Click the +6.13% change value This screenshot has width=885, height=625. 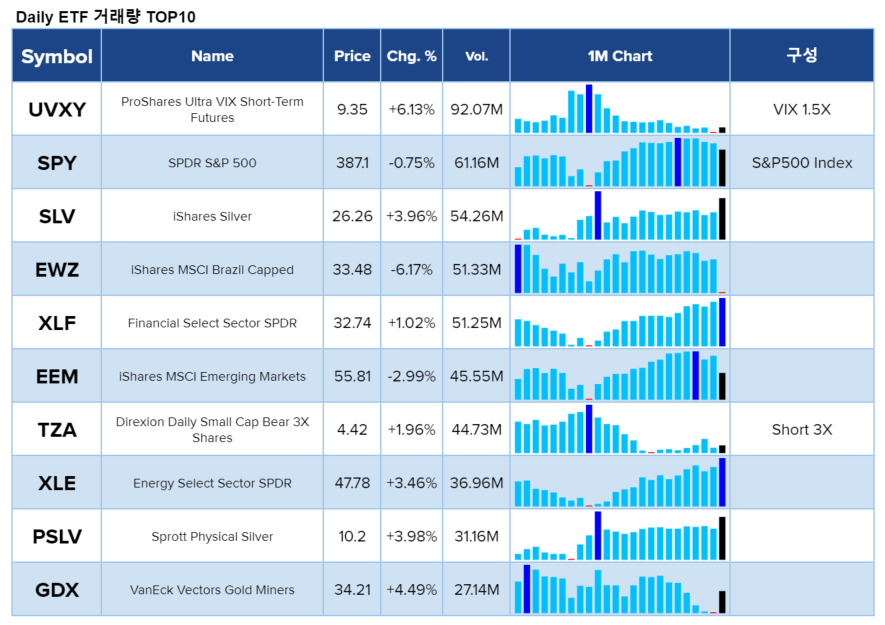tap(411, 110)
